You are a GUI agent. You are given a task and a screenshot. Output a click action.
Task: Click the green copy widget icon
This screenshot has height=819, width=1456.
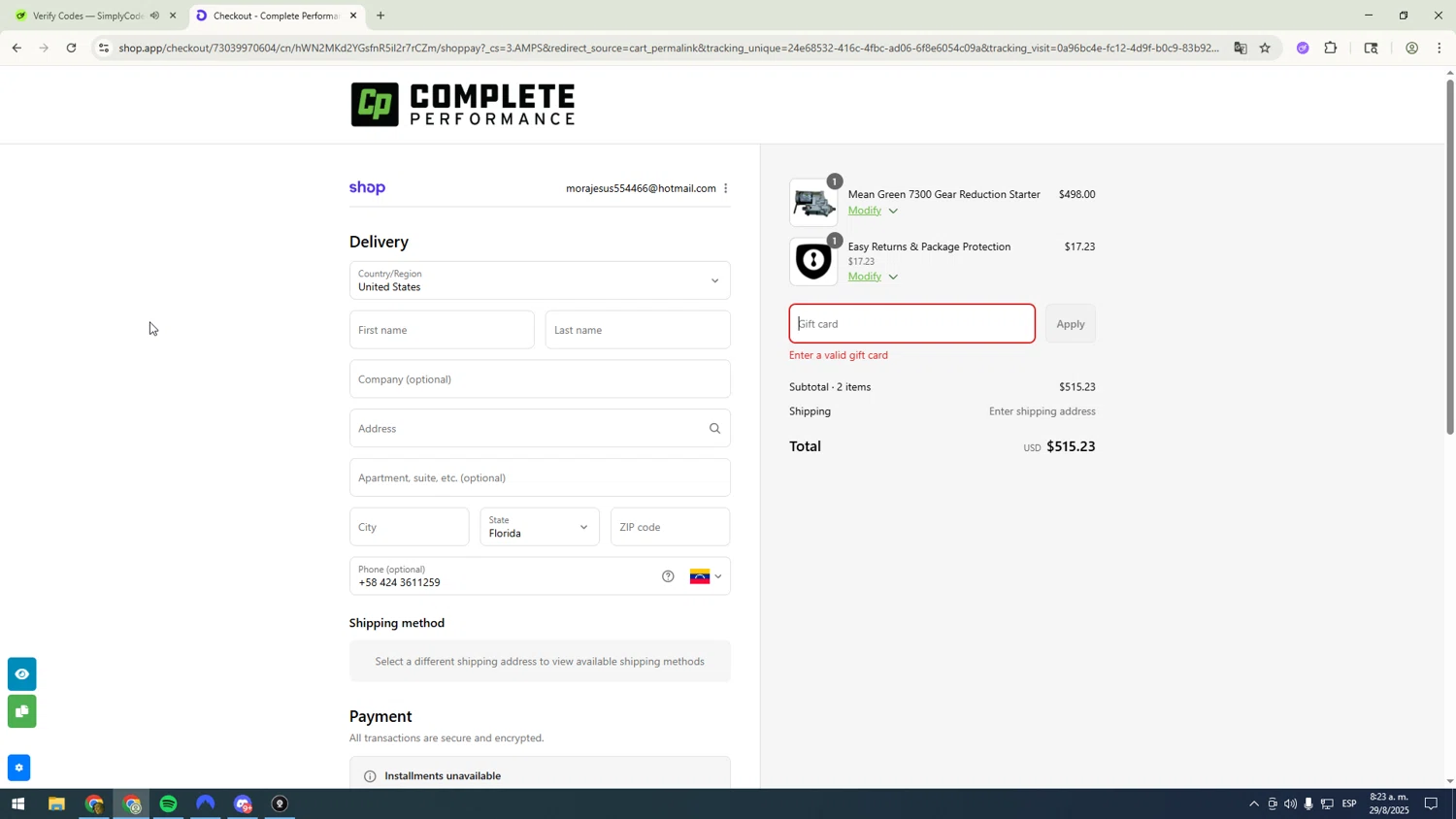21,711
